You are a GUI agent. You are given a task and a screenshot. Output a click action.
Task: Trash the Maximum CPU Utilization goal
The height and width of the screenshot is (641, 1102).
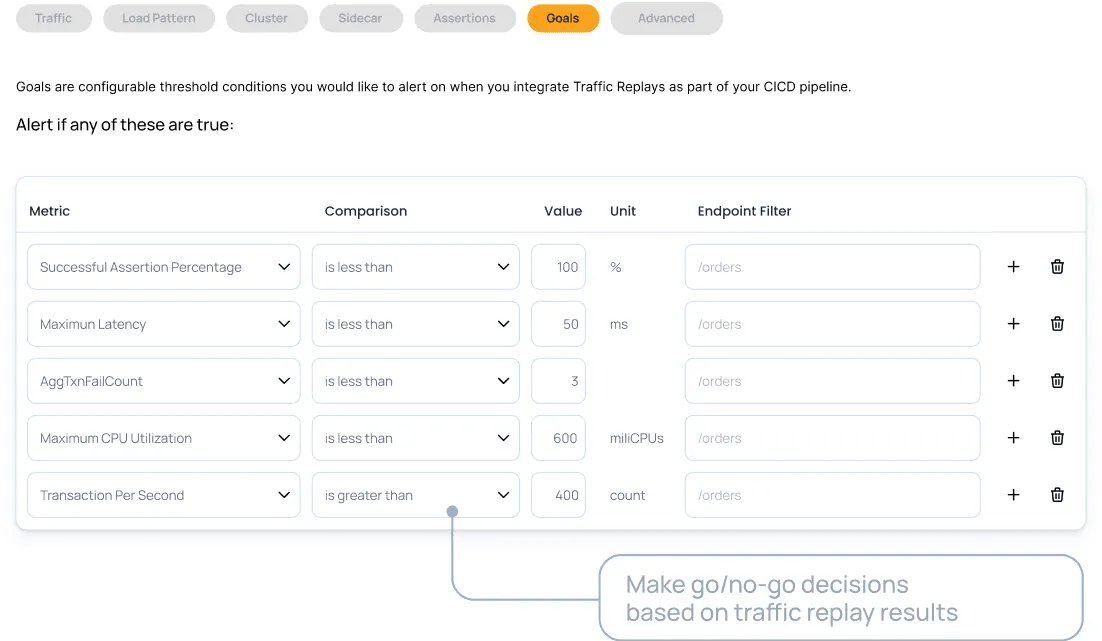coord(1057,438)
